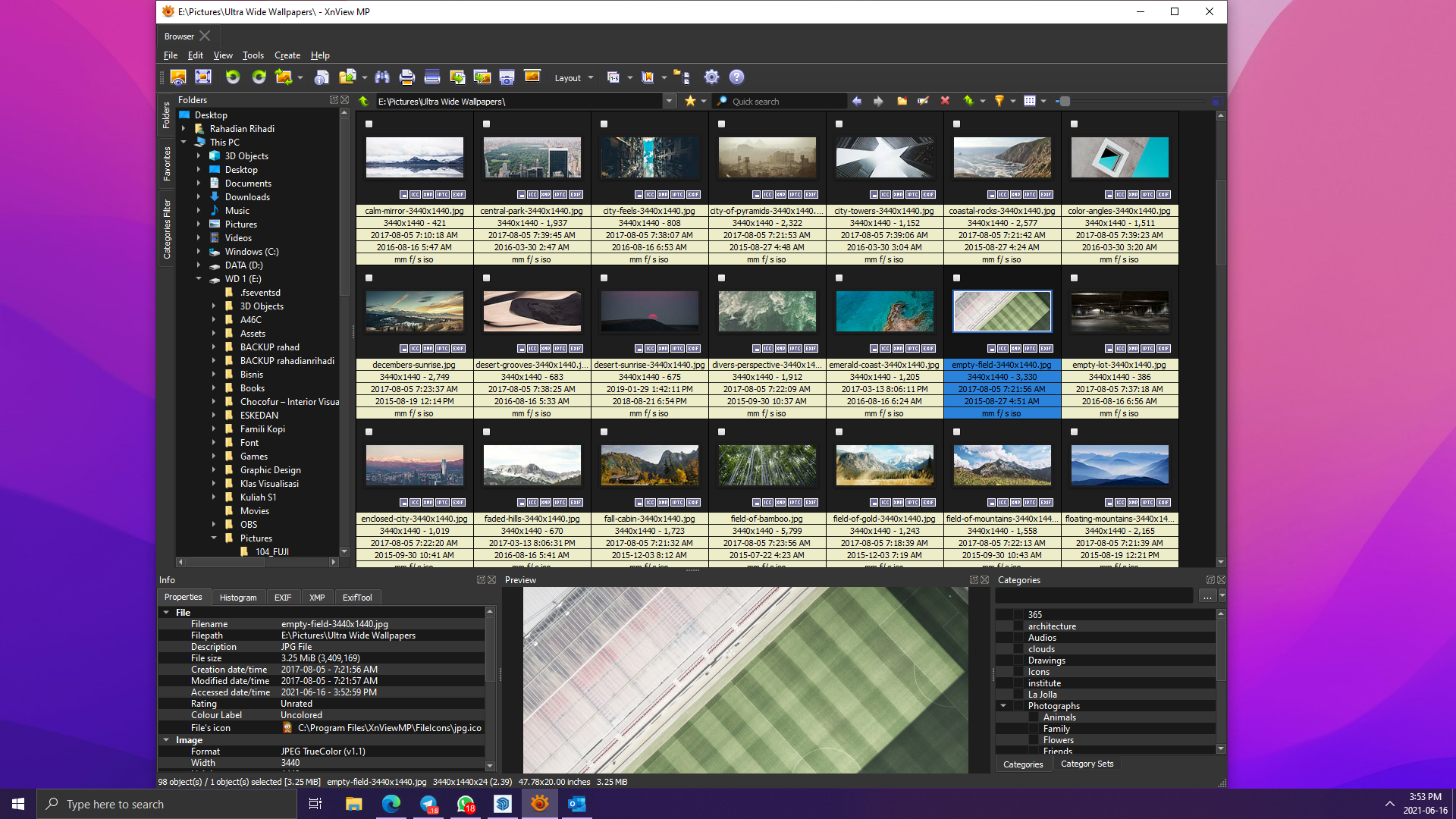Screen dimensions: 1456x819
Task: Tick checkbox on empty-lot thumbnail
Action: 1074,278
